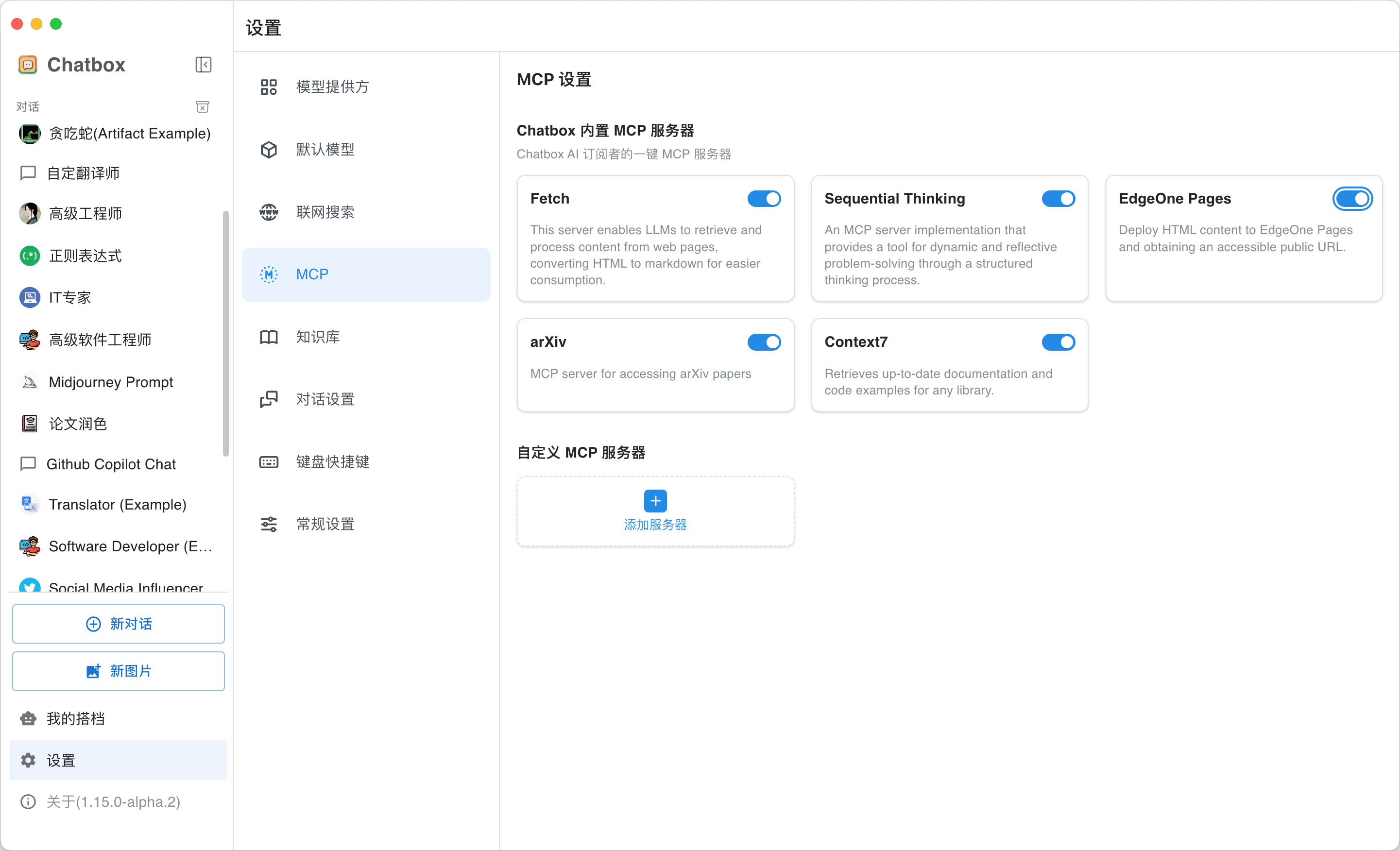Switch to 默认模型 settings
The height and width of the screenshot is (851, 1400).
click(366, 150)
